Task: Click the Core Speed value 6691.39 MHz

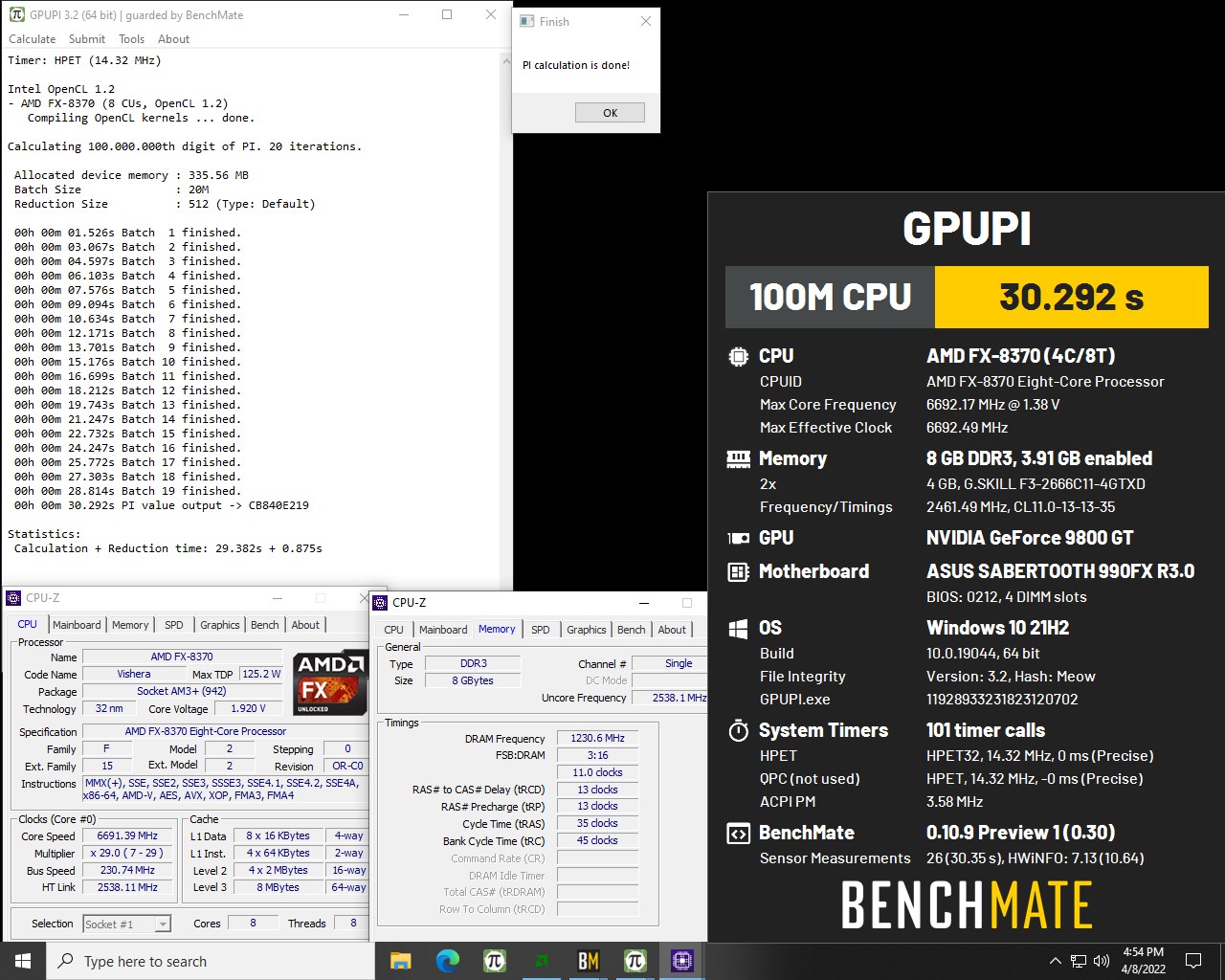Action: (x=127, y=835)
